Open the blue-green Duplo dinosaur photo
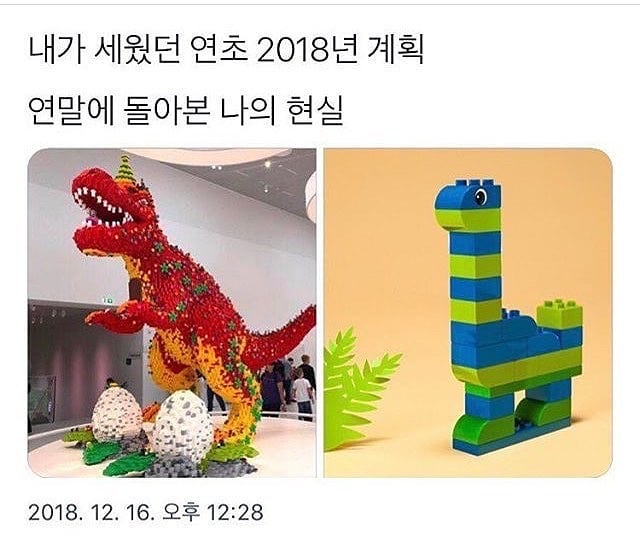The image size is (640, 553). pos(468,313)
